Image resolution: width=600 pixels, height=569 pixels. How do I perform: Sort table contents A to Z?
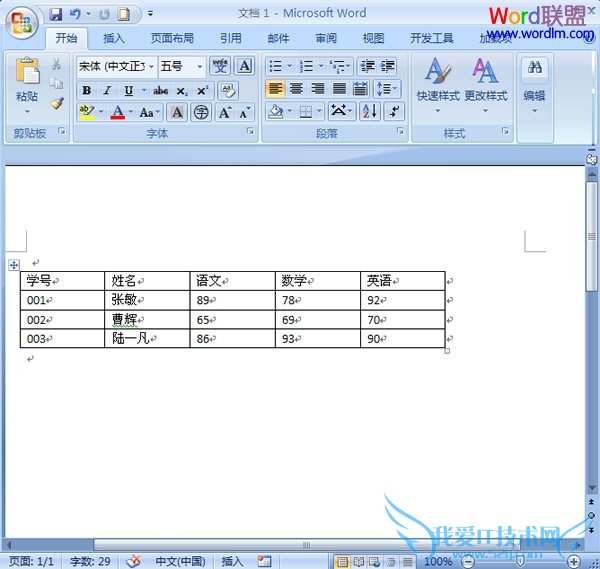(370, 111)
